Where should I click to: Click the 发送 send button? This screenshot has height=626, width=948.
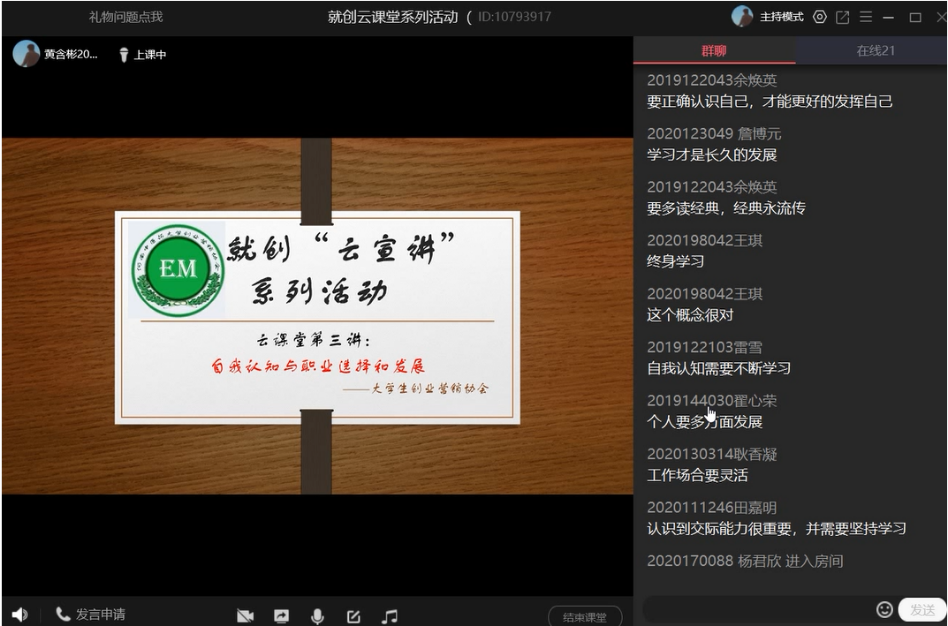[921, 609]
